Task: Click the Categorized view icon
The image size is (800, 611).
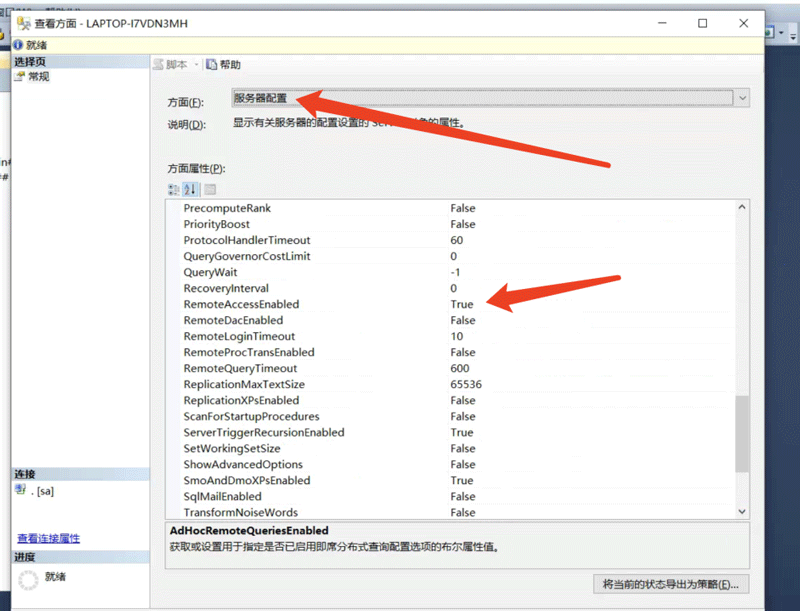Action: (174, 190)
